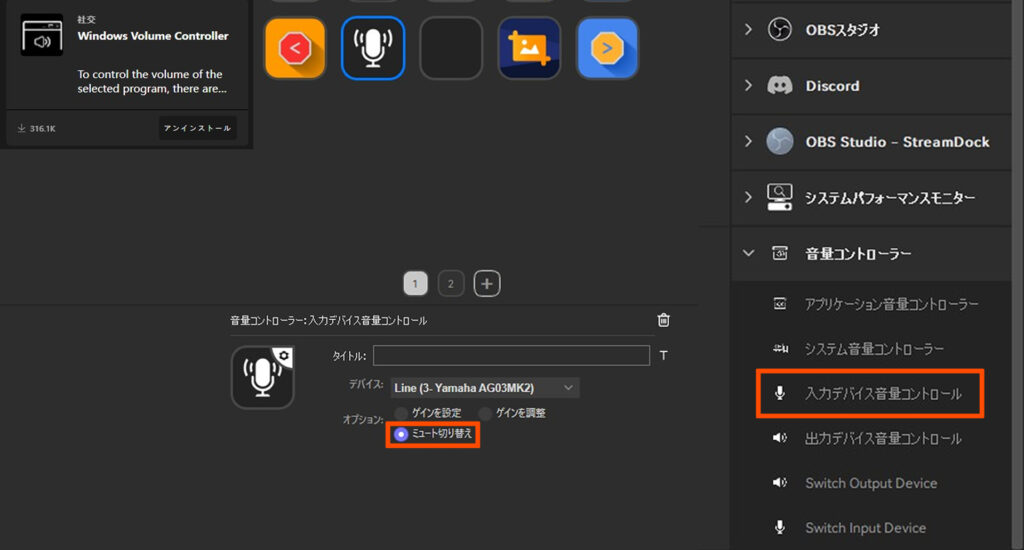The width and height of the screenshot is (1024, 550).
Task: Click the screenshot capture key icon
Action: click(x=529, y=48)
